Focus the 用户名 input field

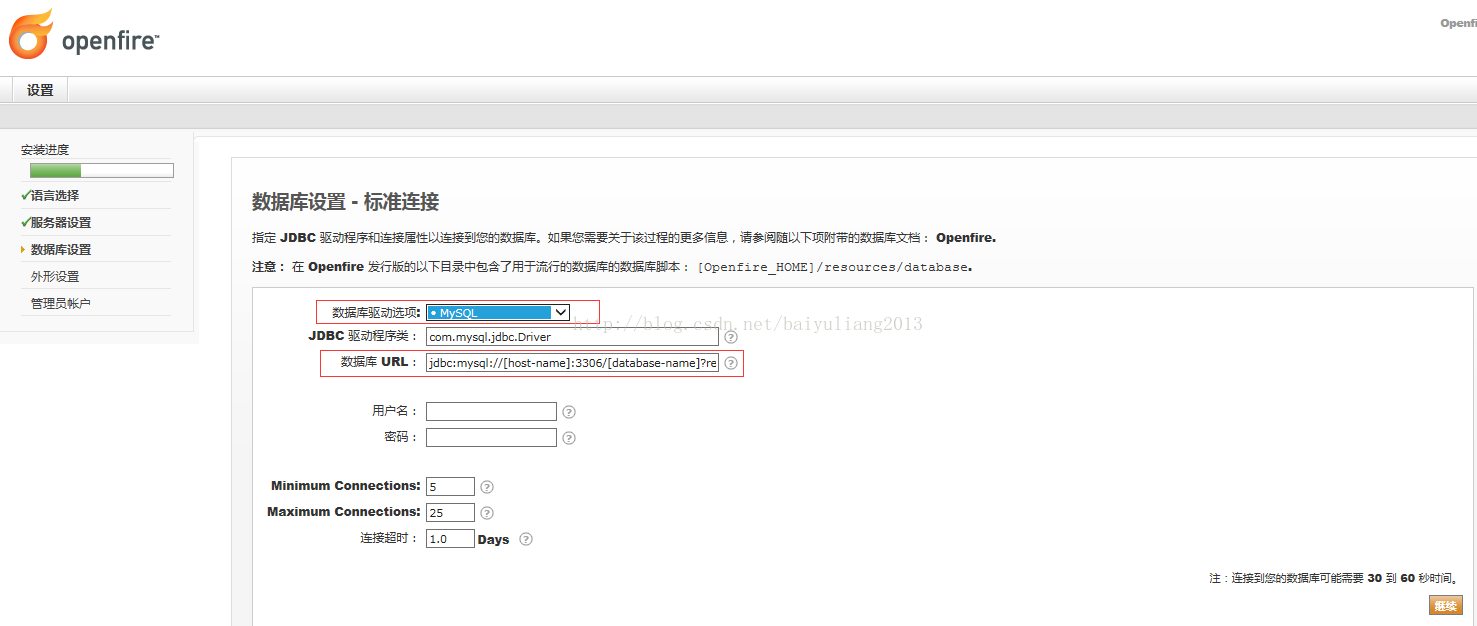coord(491,411)
